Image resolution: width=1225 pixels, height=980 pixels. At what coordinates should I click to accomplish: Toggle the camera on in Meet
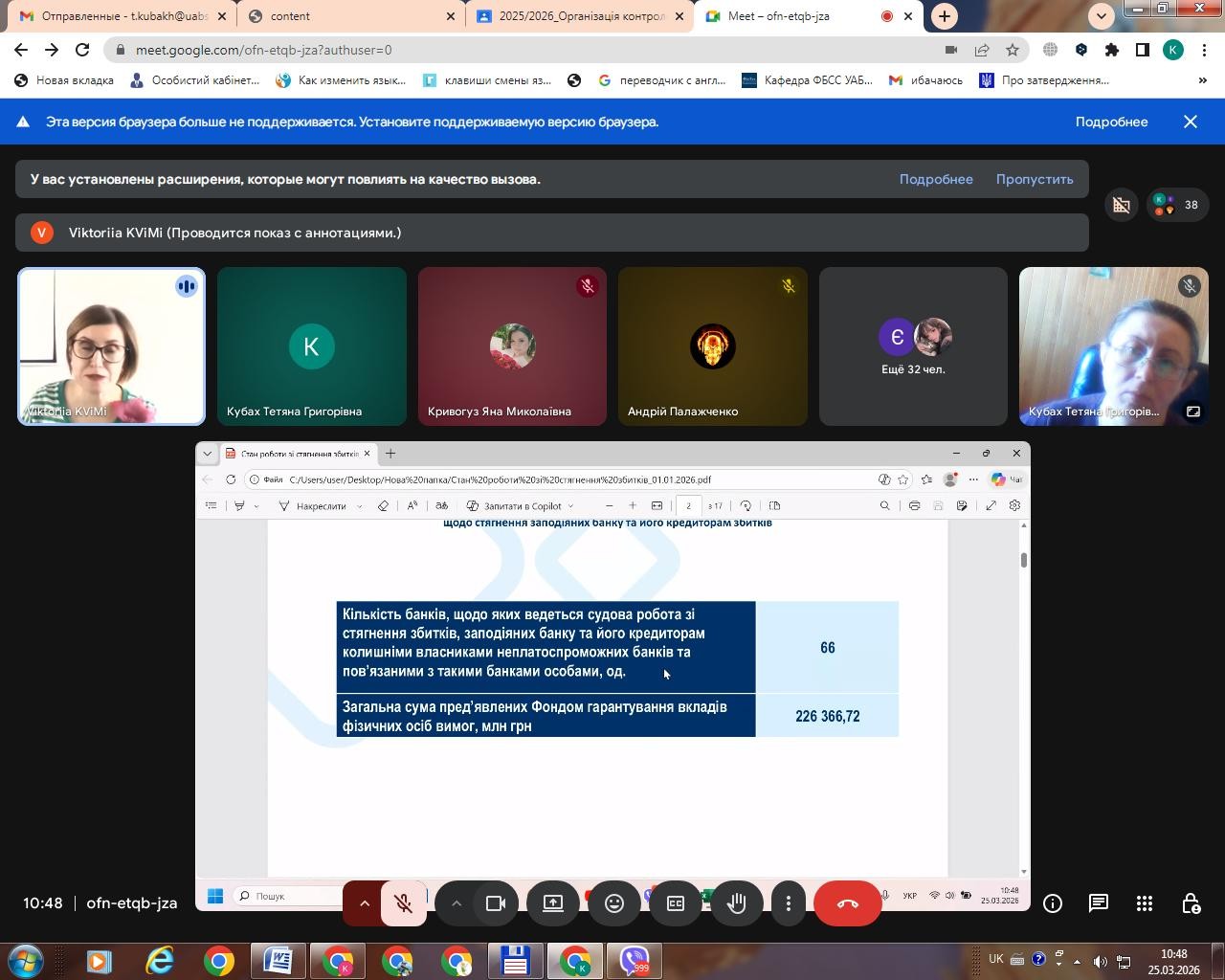[496, 903]
